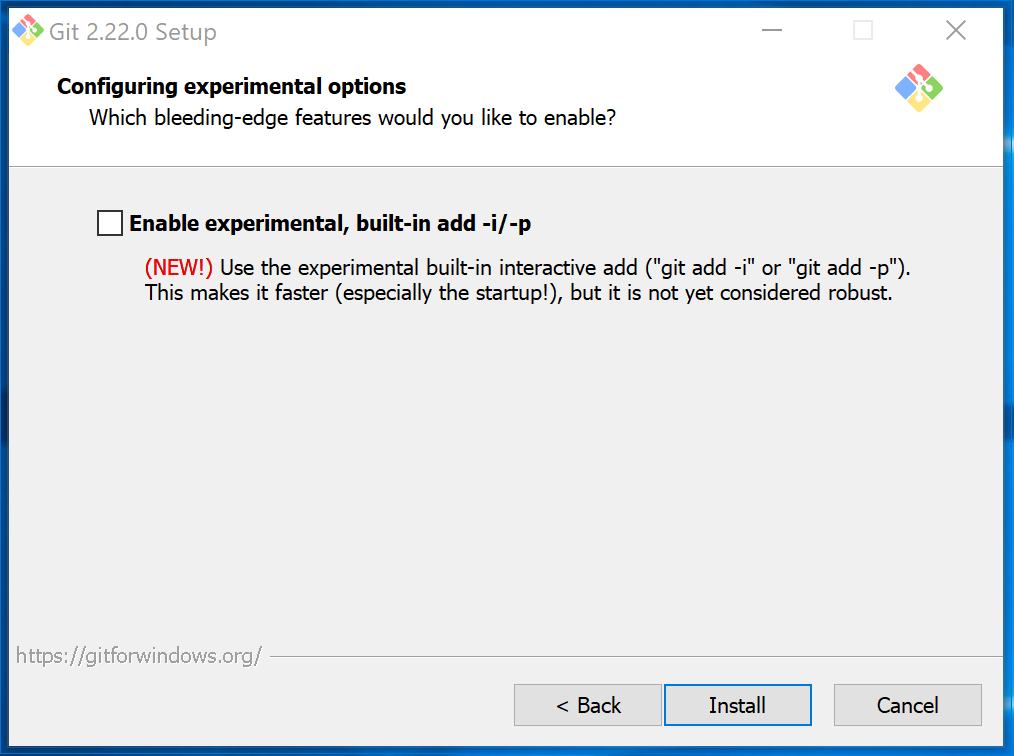Image resolution: width=1014 pixels, height=756 pixels.
Task: Click the maximize icon on the window
Action: 862,31
